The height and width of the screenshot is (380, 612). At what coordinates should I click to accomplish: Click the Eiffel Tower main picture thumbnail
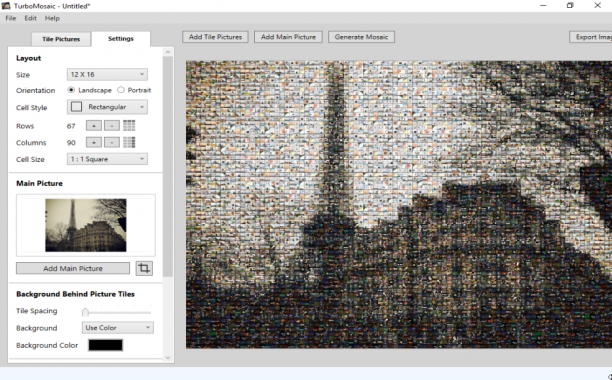tap(86, 225)
